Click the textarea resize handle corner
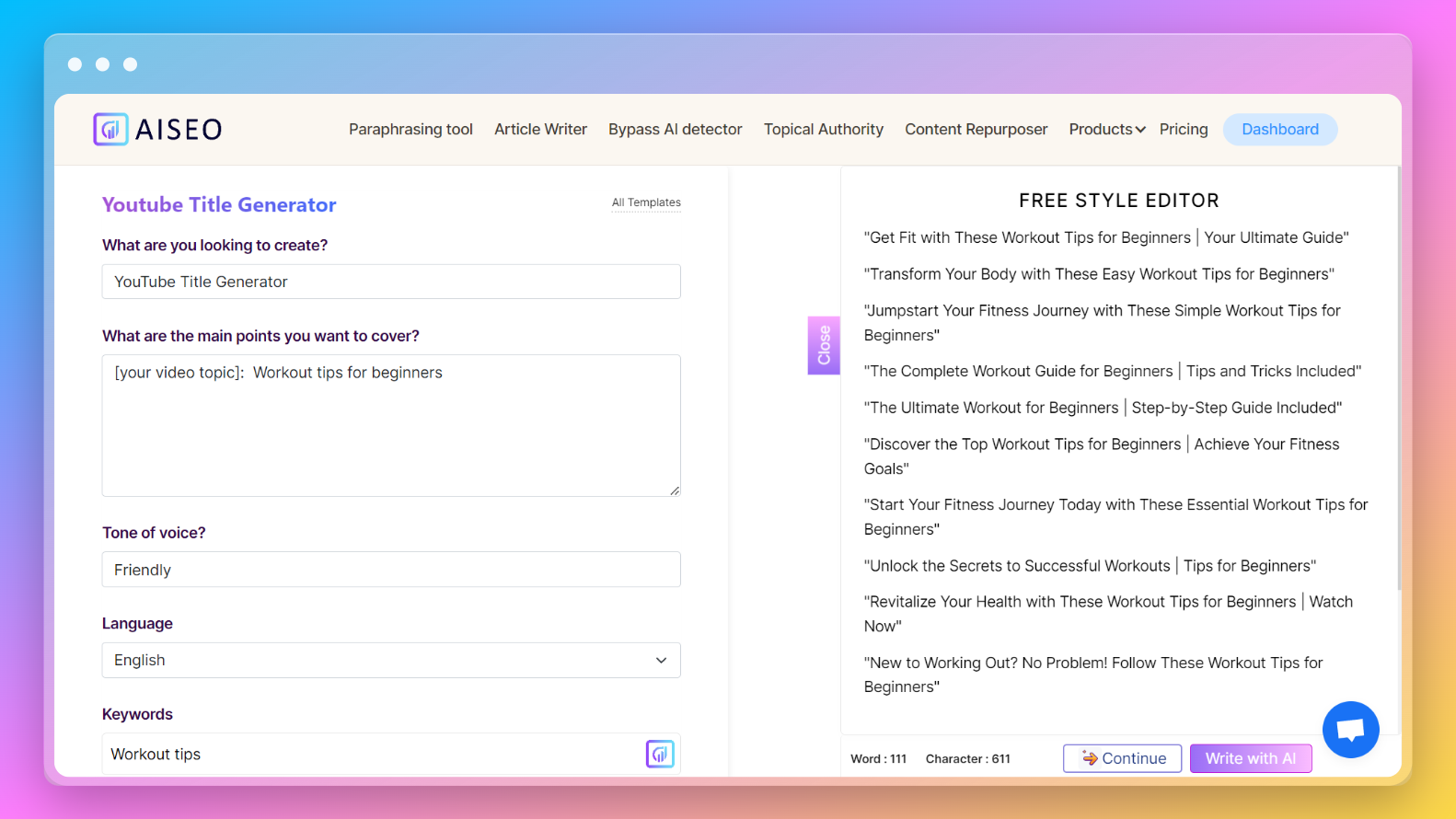 pos(675,490)
